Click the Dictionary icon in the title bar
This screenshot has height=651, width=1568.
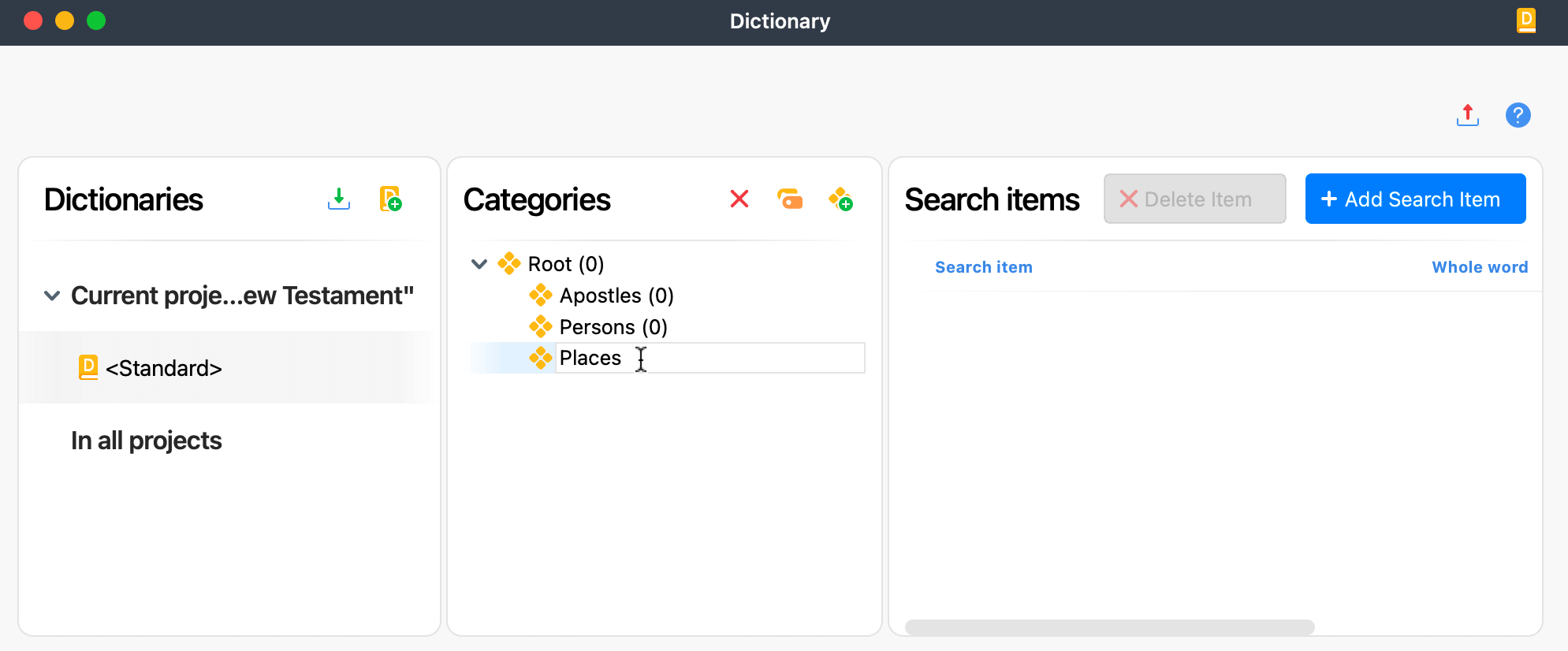[x=1526, y=20]
